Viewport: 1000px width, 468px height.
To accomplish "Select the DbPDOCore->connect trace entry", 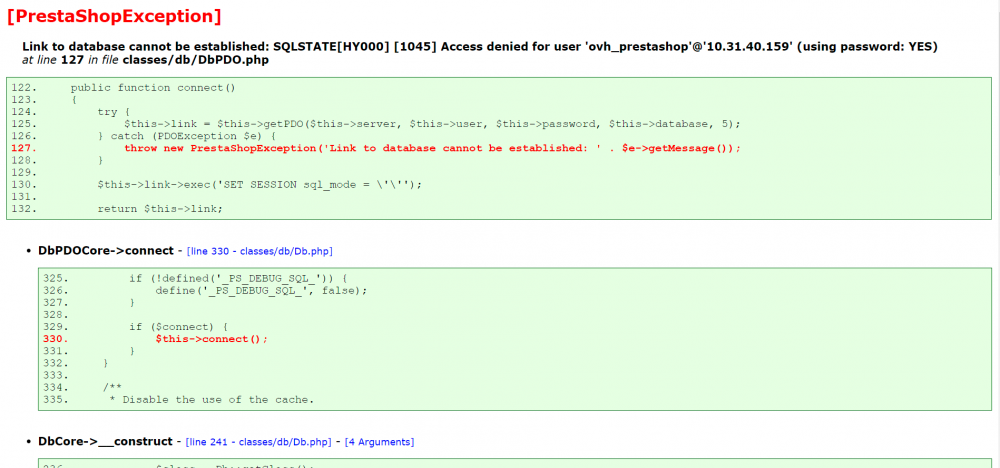I will coord(106,251).
